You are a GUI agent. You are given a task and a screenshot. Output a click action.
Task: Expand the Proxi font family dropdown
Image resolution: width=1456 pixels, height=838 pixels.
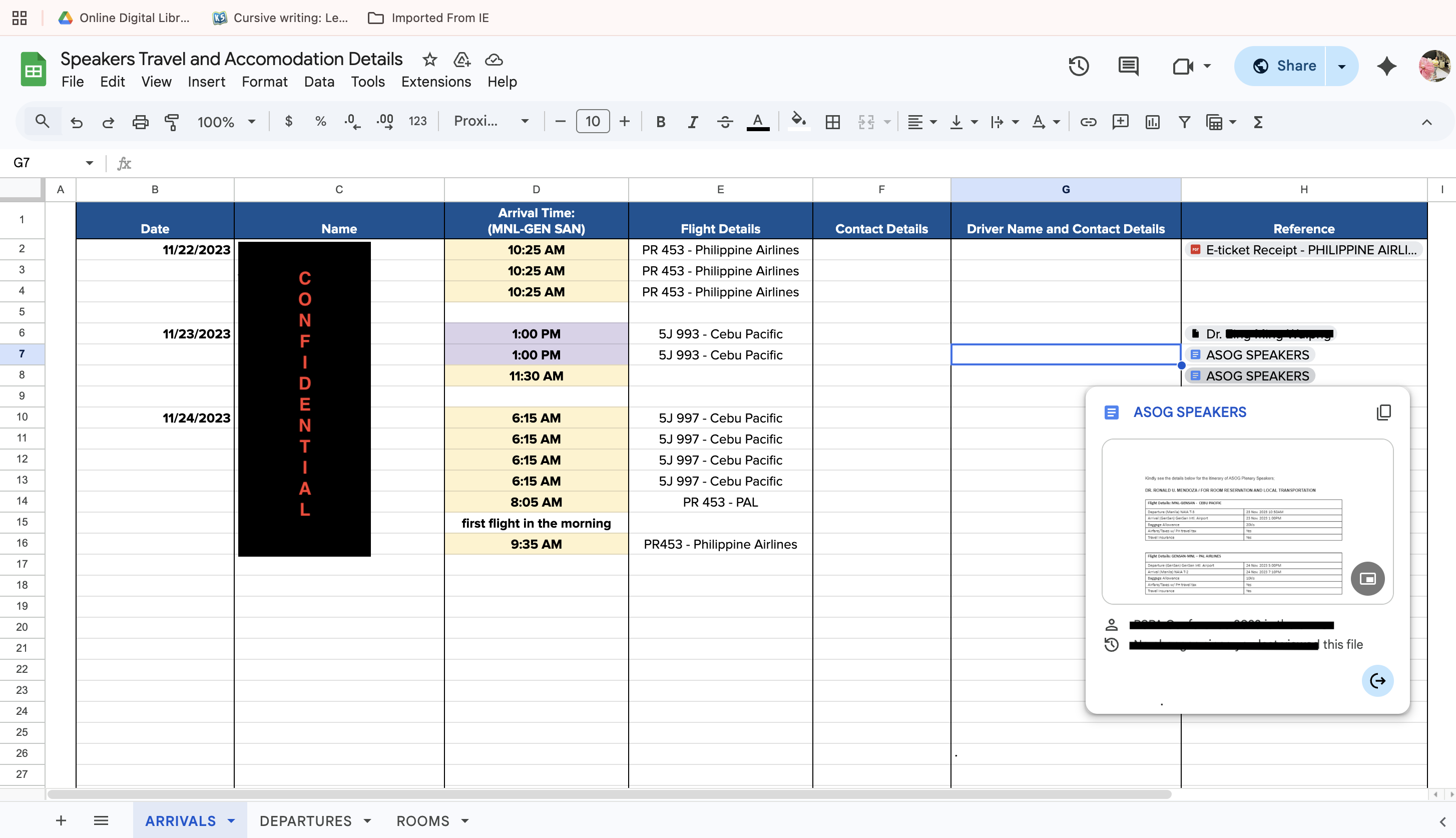[491, 122]
